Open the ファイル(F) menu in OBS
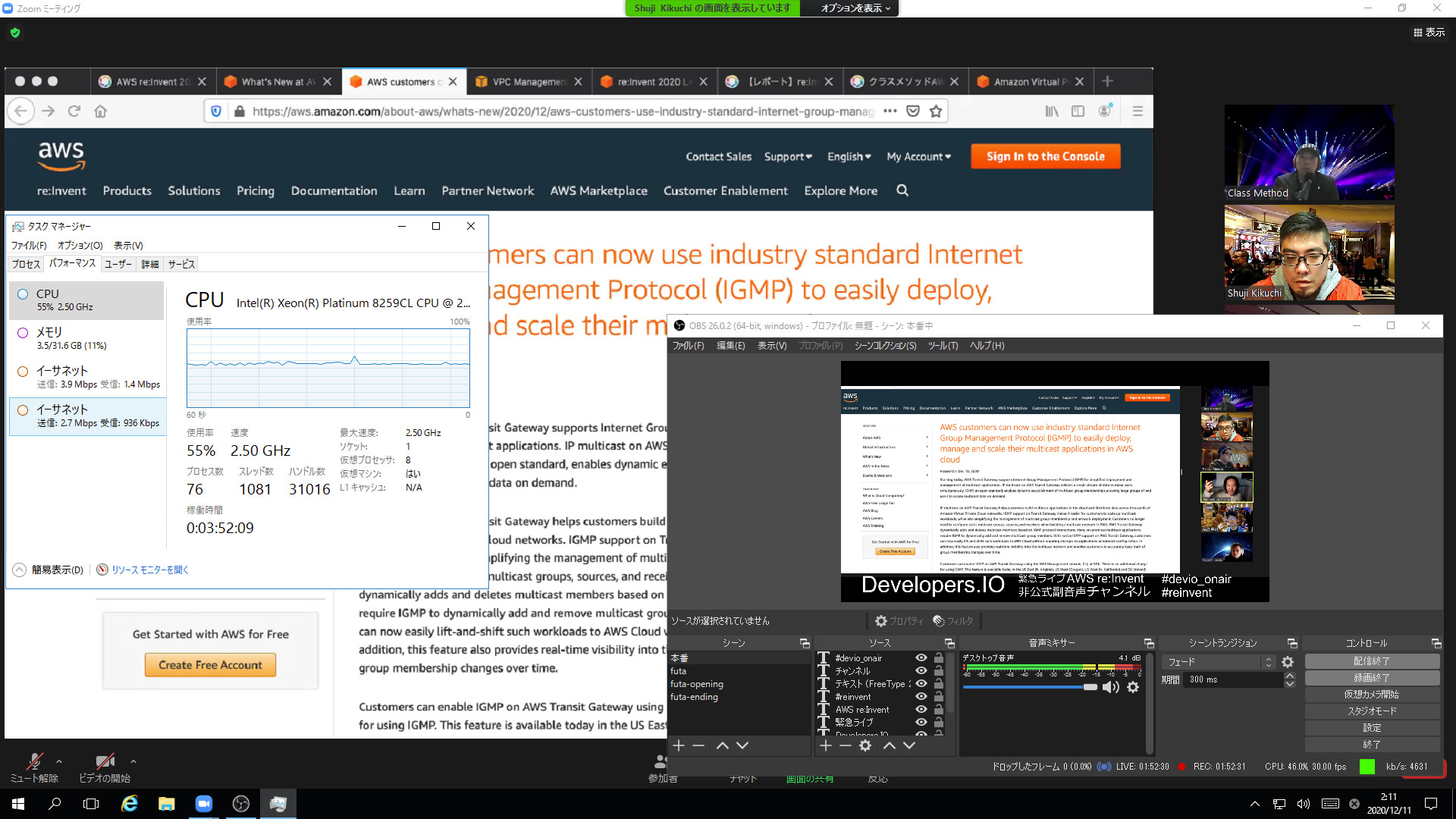 (688, 346)
